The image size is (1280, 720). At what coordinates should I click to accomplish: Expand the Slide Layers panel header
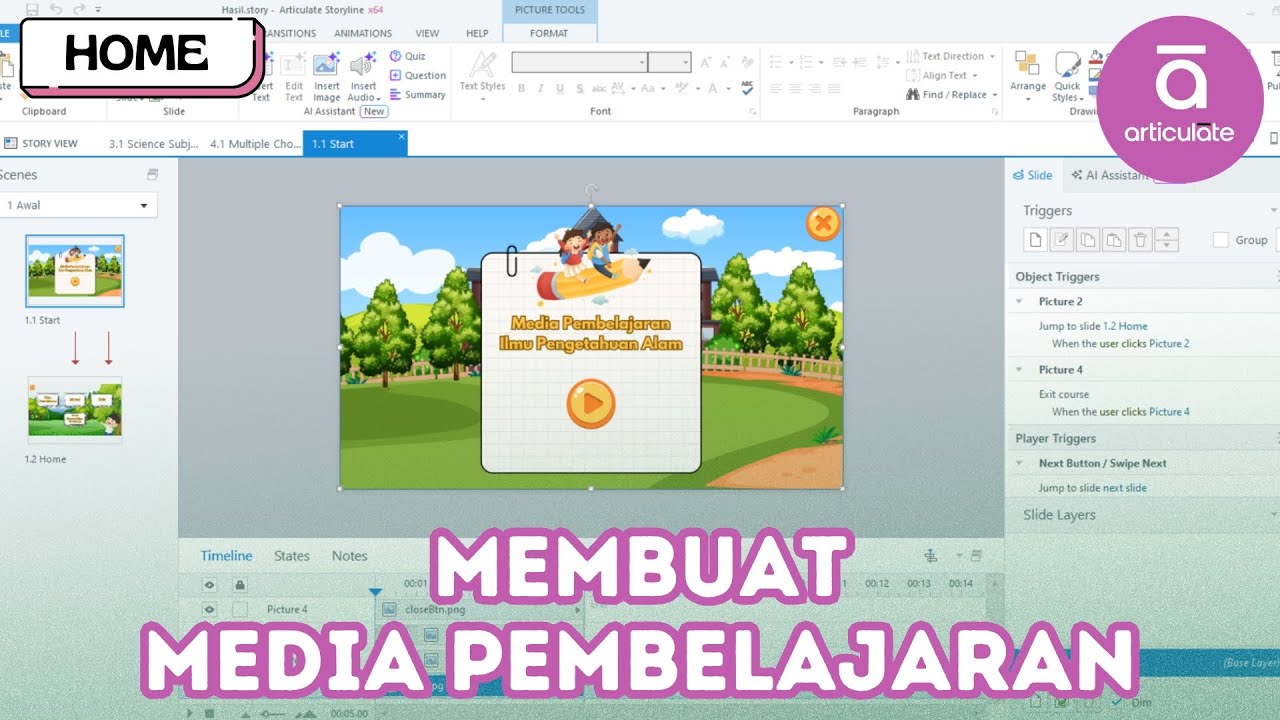(x=1142, y=515)
